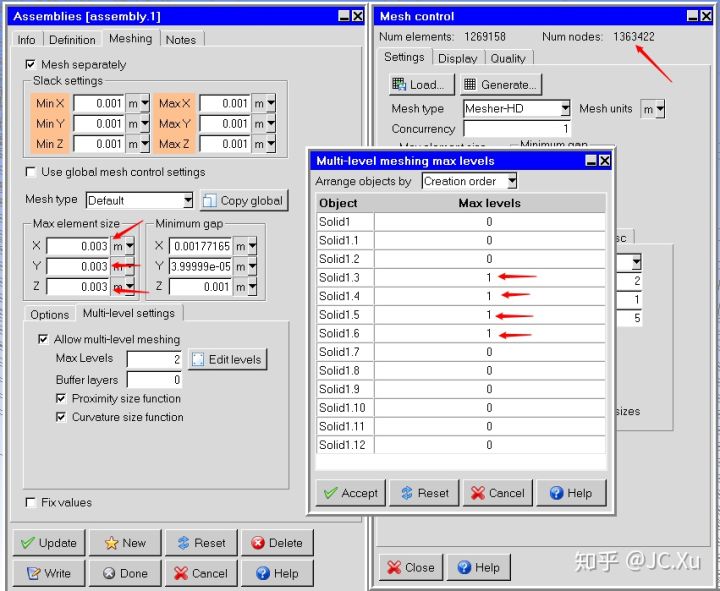Click New star button in Assemblies
The height and width of the screenshot is (591, 720).
click(125, 543)
